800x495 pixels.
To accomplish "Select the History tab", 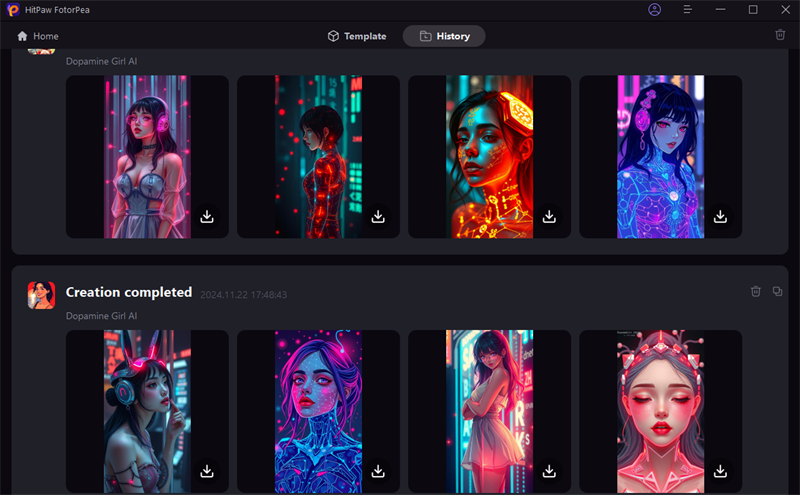I will tap(444, 36).
